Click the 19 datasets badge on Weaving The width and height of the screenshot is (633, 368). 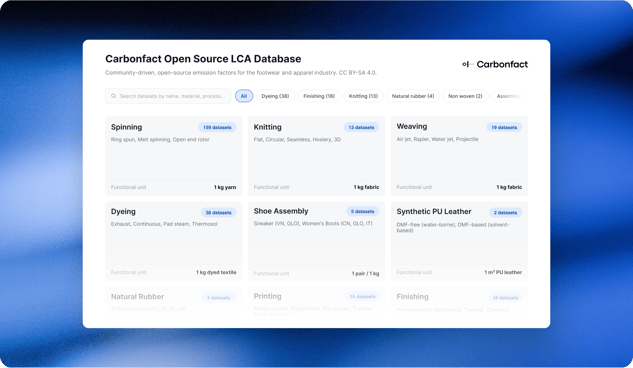(x=504, y=128)
